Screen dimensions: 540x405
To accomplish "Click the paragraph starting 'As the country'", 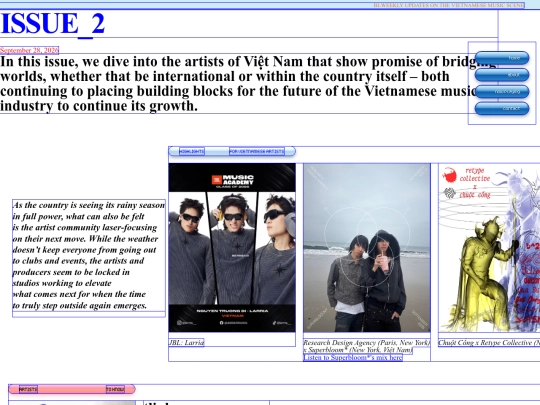I will 89,255.
